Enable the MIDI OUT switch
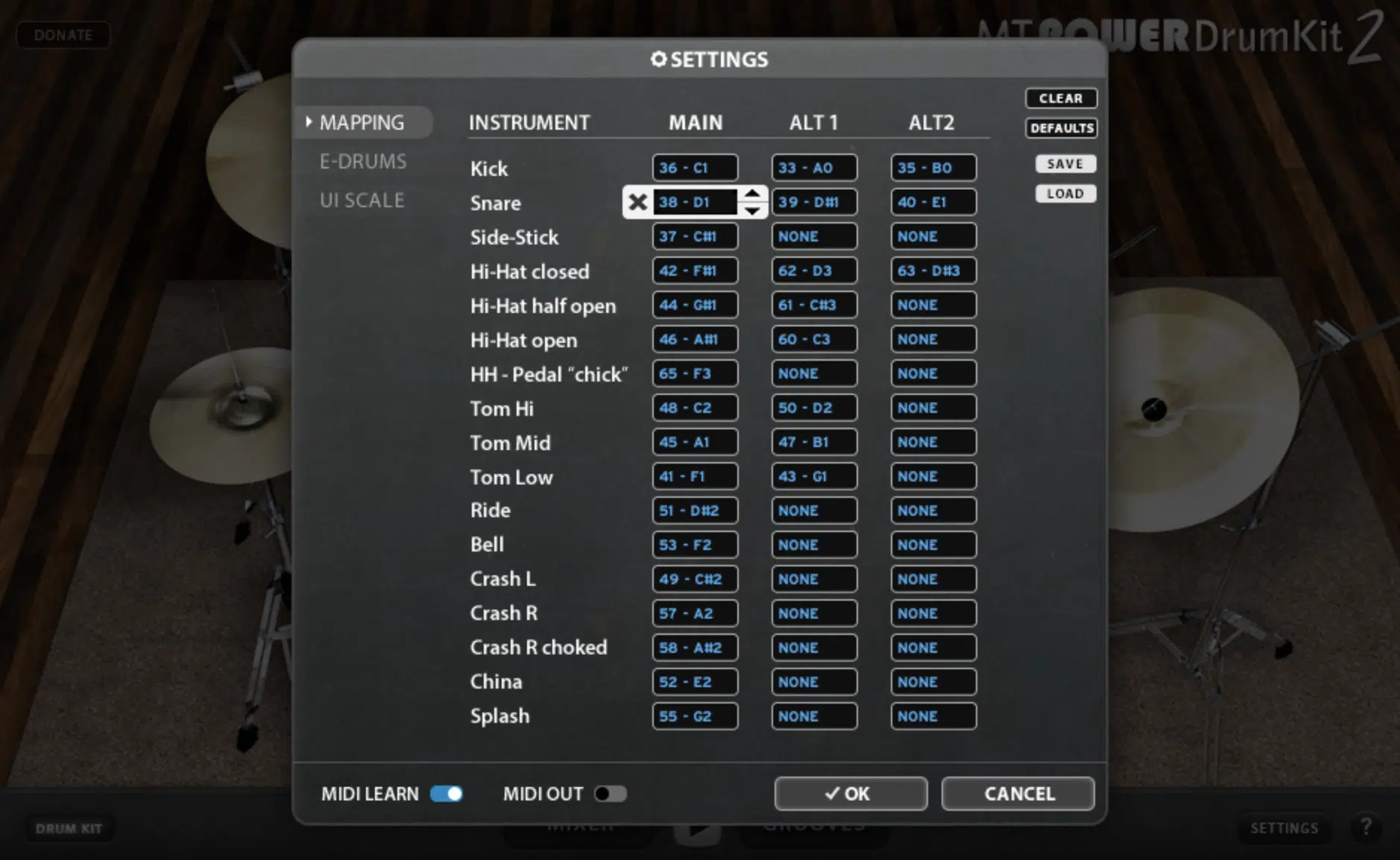 coord(611,794)
